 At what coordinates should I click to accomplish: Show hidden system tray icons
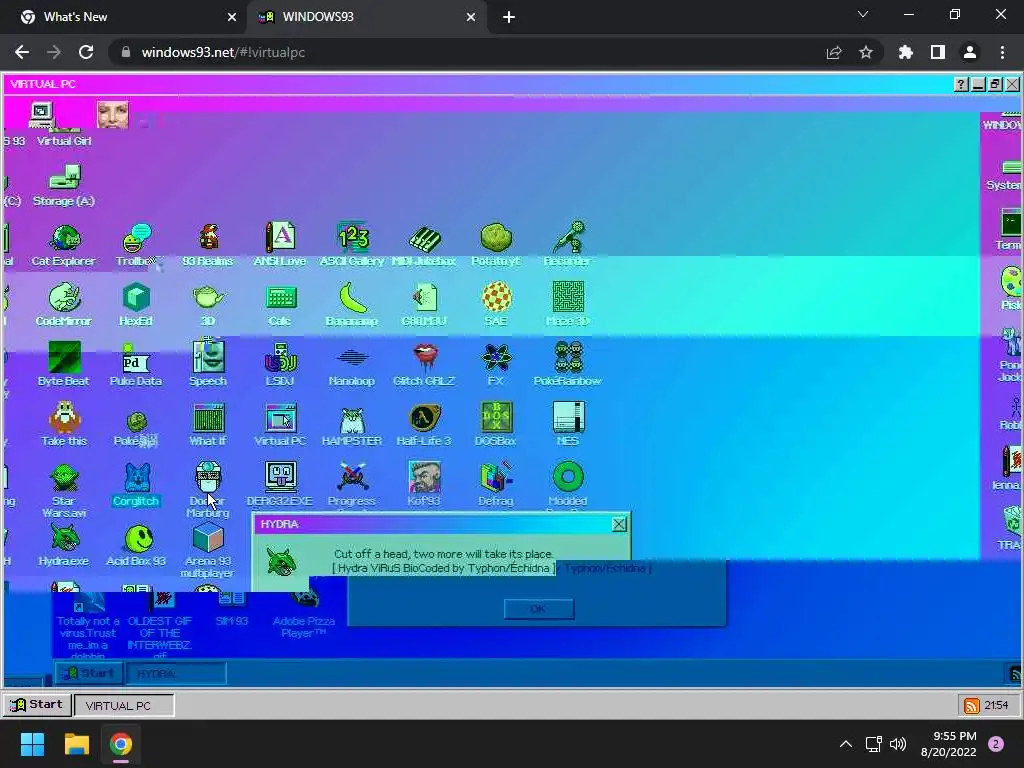[x=846, y=744]
